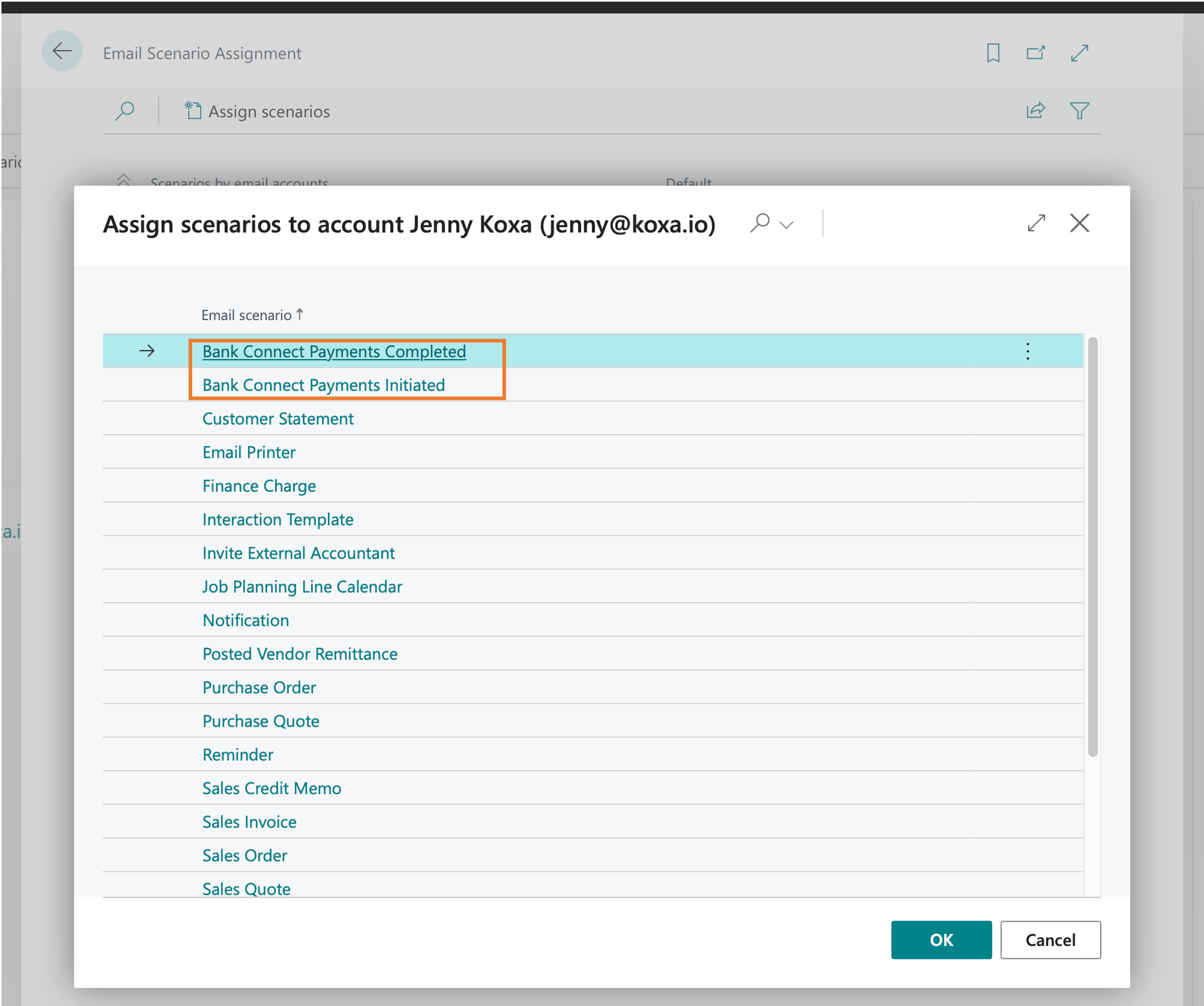Select Reminder scenario
The height and width of the screenshot is (1006, 1204).
tap(238, 755)
